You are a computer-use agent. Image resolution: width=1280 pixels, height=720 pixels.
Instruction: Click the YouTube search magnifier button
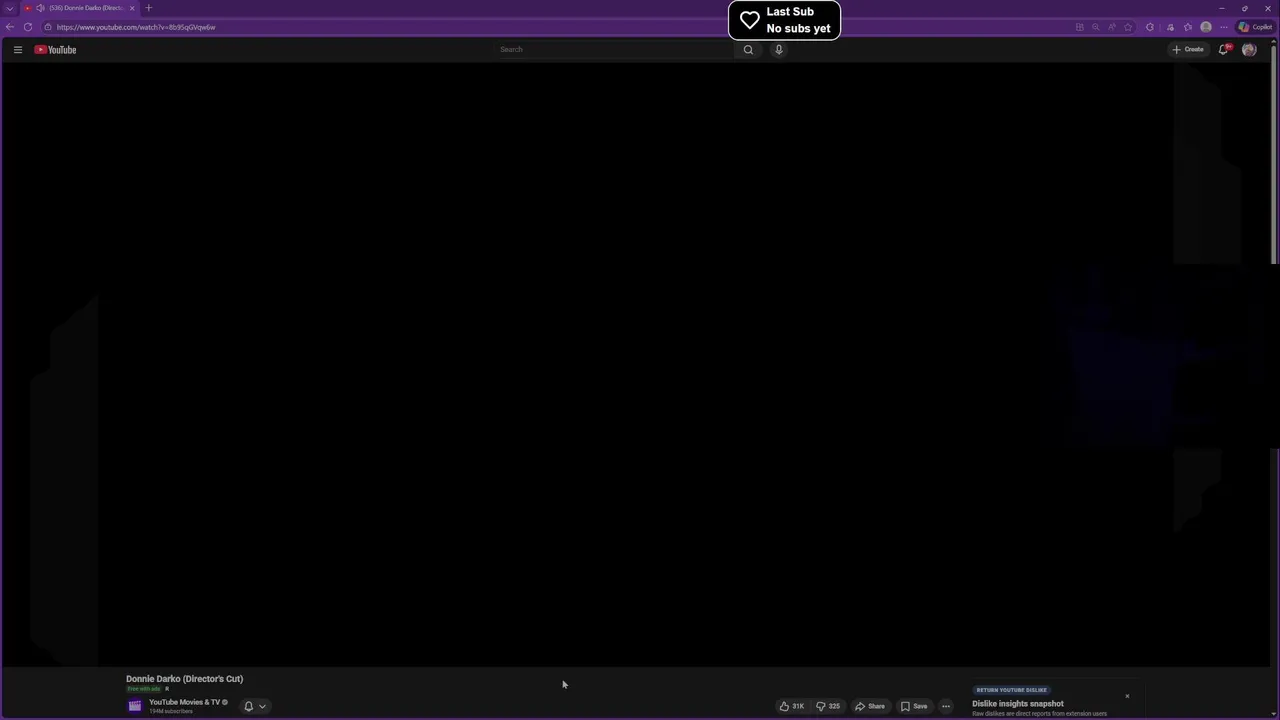tap(748, 49)
